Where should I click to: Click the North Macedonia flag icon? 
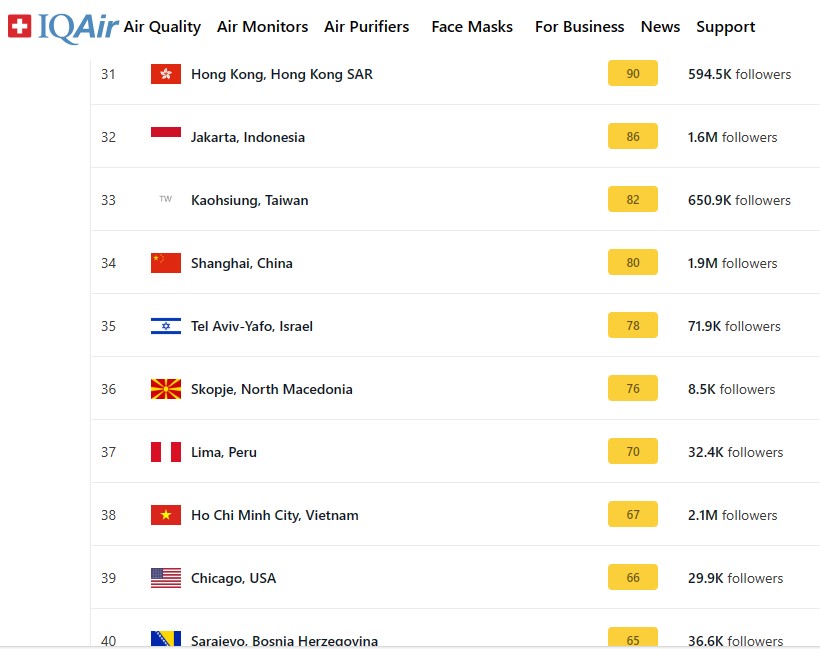pos(166,389)
